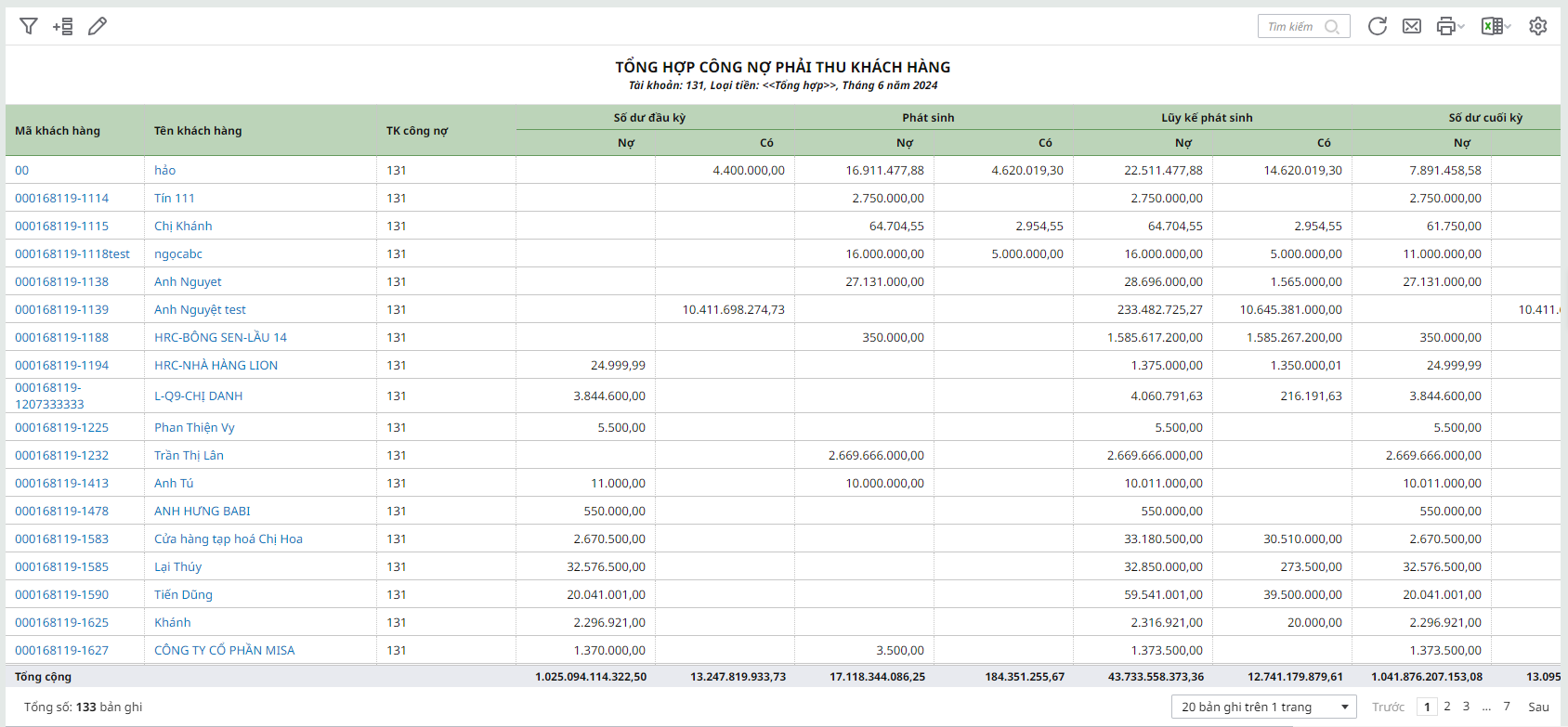Image resolution: width=1568 pixels, height=727 pixels.
Task: Click Lũy kế phát sinh header
Action: coord(1207,117)
